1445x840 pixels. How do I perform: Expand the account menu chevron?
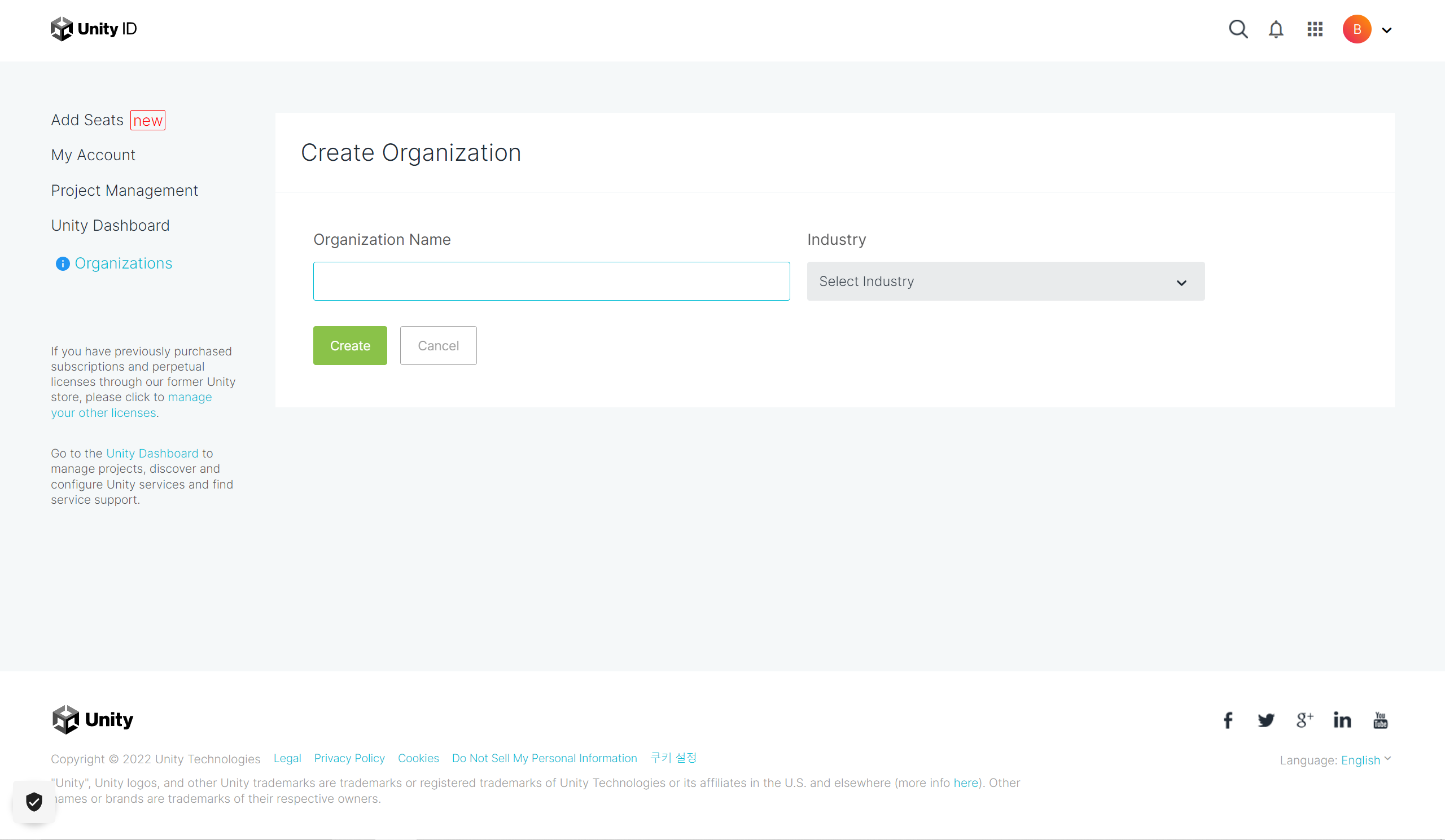pos(1386,30)
